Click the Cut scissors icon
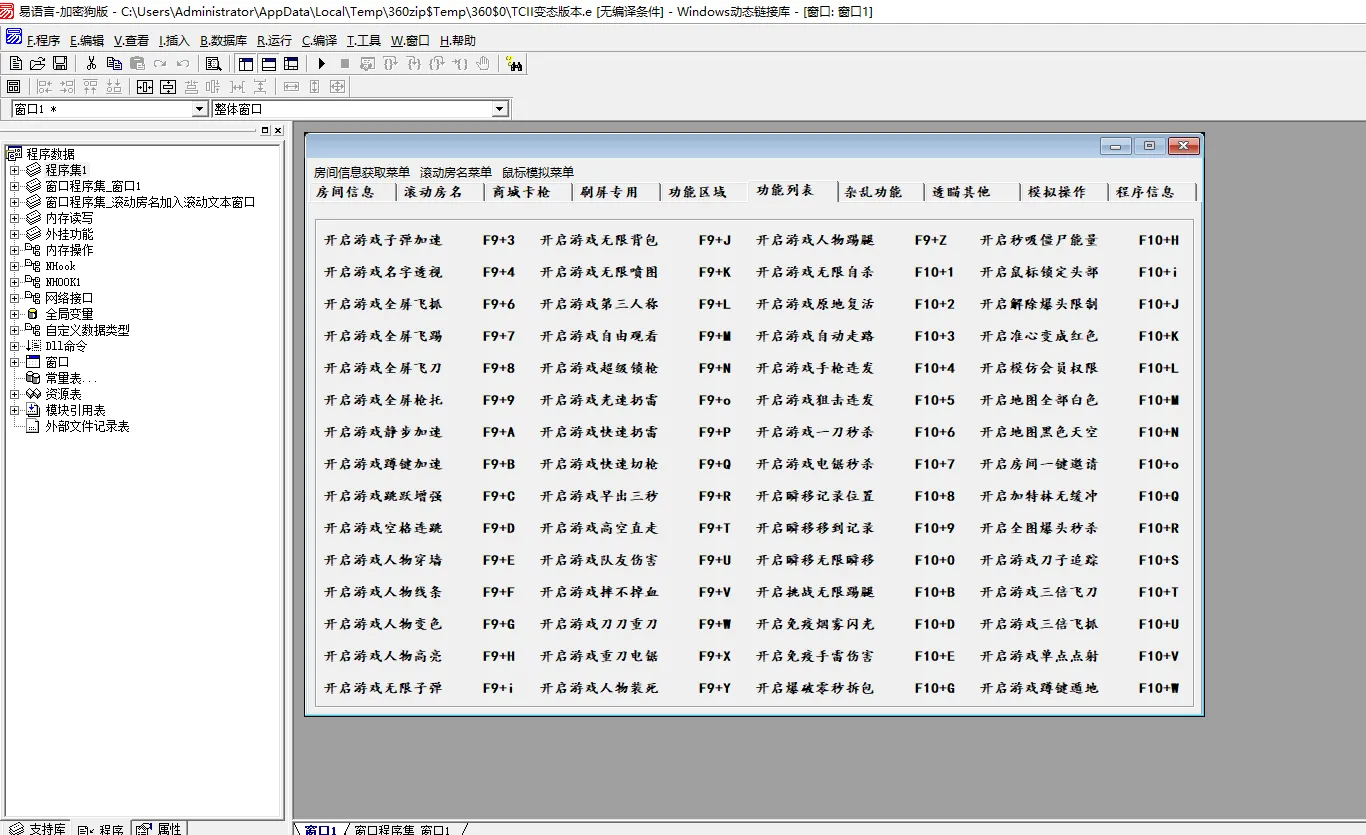Image resolution: width=1366 pixels, height=835 pixels. coord(91,63)
